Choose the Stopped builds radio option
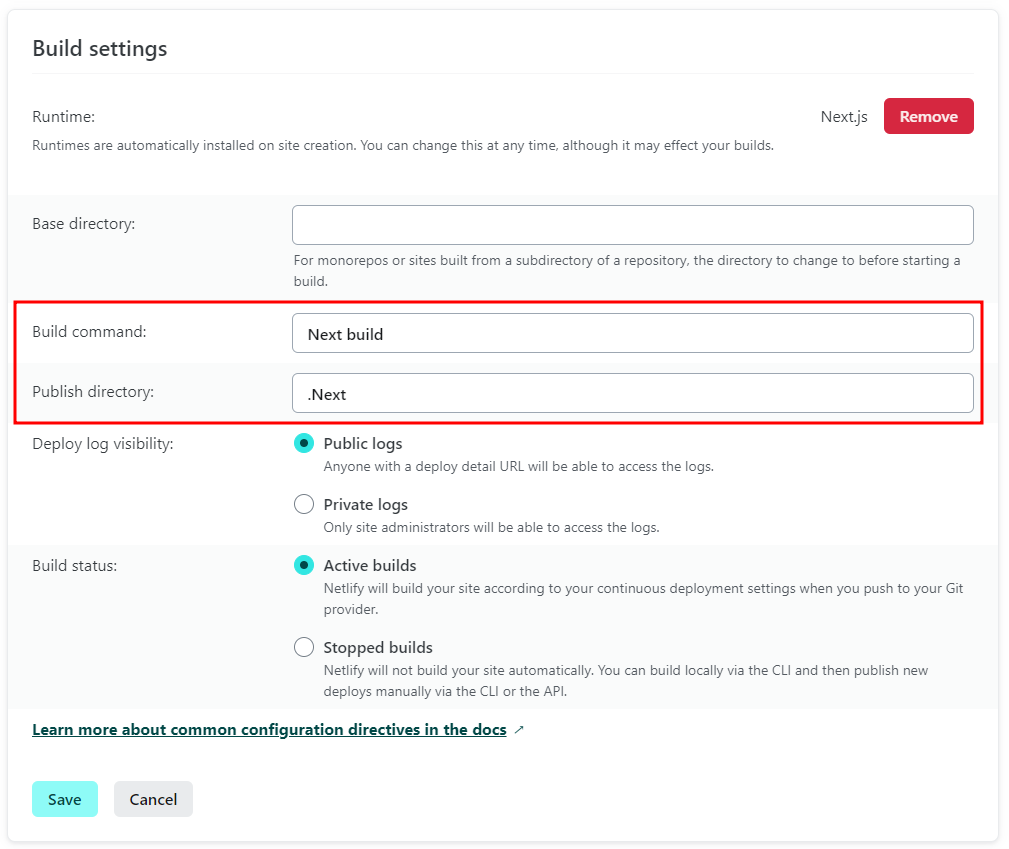 point(304,647)
